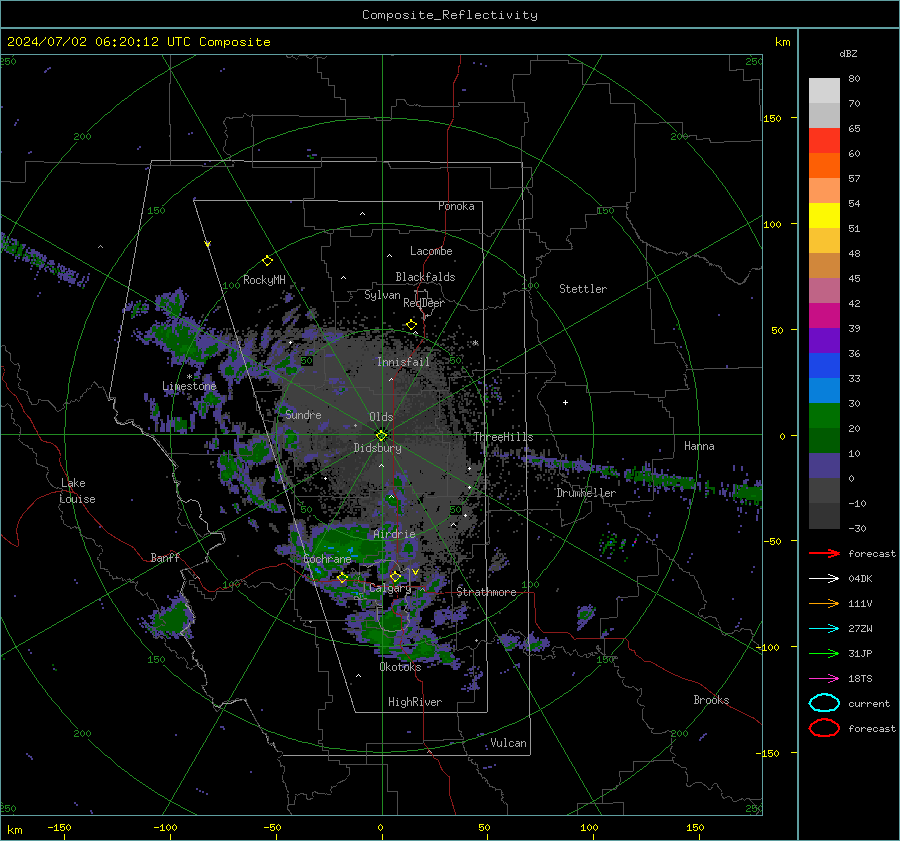Click the Innisfail city label
The height and width of the screenshot is (841, 900).
coord(403,362)
